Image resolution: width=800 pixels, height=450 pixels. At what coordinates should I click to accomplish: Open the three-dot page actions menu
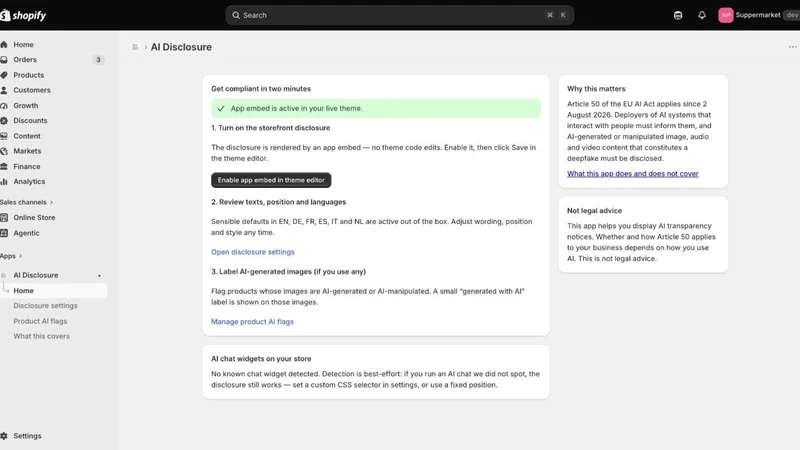(x=792, y=47)
